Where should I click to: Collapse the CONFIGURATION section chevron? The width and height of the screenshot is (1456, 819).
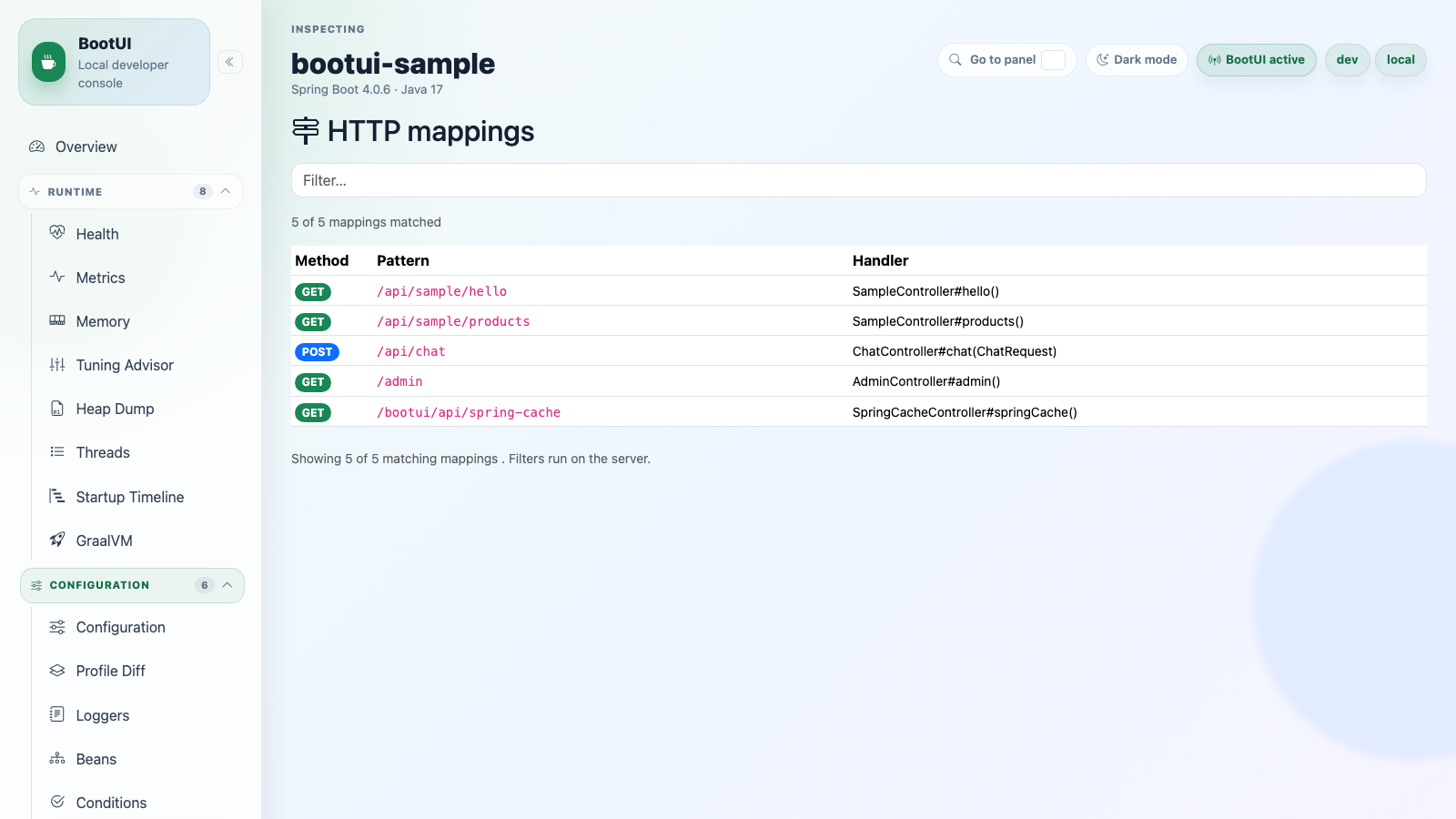click(x=227, y=585)
